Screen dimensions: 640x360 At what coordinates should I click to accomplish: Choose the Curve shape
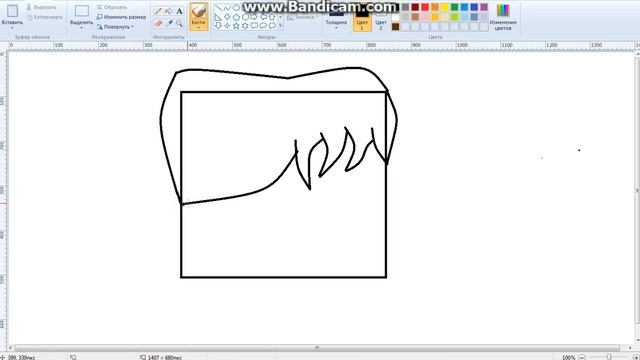pos(227,7)
